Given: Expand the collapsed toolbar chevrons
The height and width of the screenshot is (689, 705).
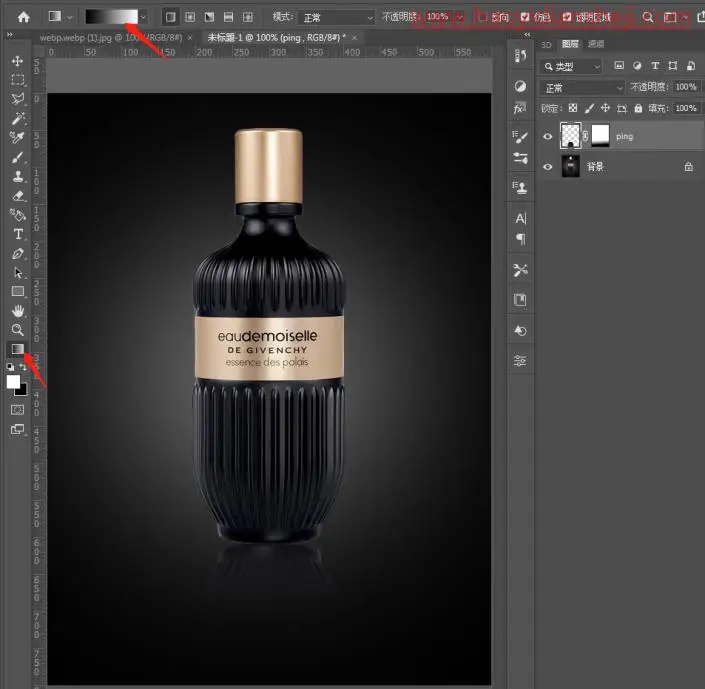Looking at the screenshot, I should point(10,35).
